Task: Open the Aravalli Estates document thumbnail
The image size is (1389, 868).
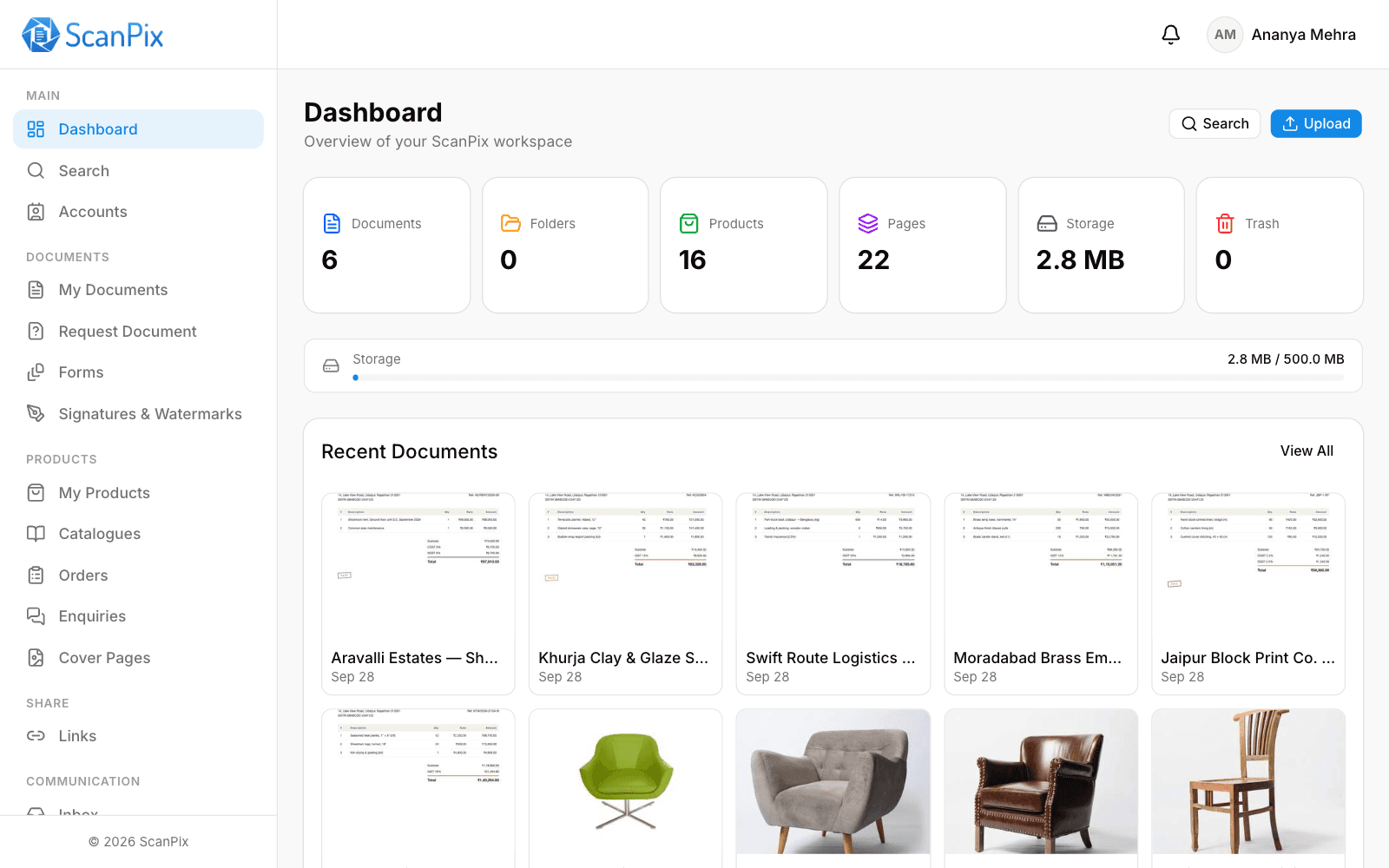Action: coord(418,565)
